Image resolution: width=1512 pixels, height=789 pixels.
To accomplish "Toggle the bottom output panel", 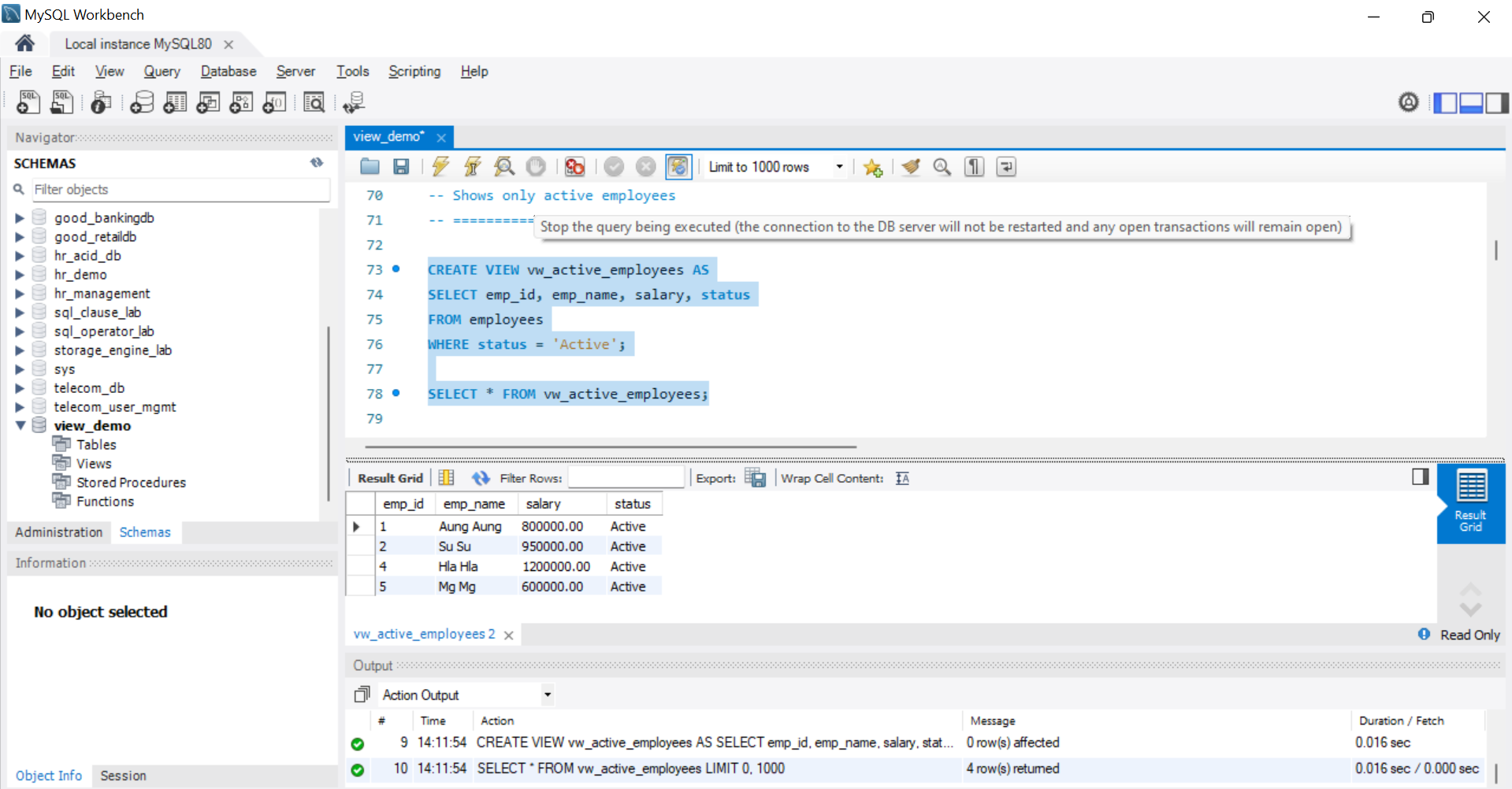I will click(x=1471, y=102).
